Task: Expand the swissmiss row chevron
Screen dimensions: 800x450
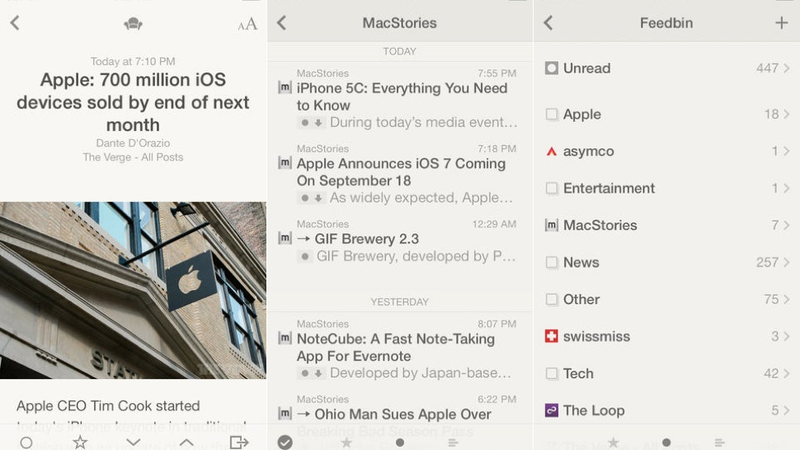Action: (786, 336)
